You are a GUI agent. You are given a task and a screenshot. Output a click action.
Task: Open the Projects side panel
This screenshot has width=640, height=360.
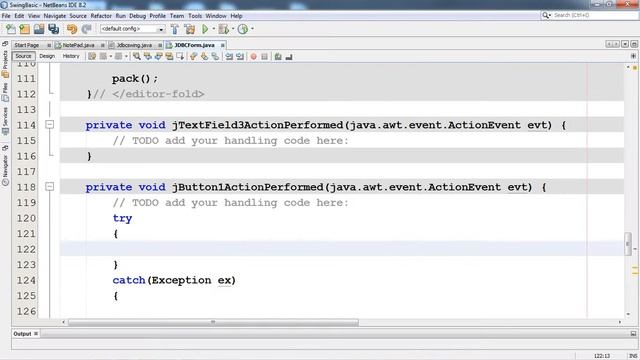pyautogui.click(x=5, y=64)
